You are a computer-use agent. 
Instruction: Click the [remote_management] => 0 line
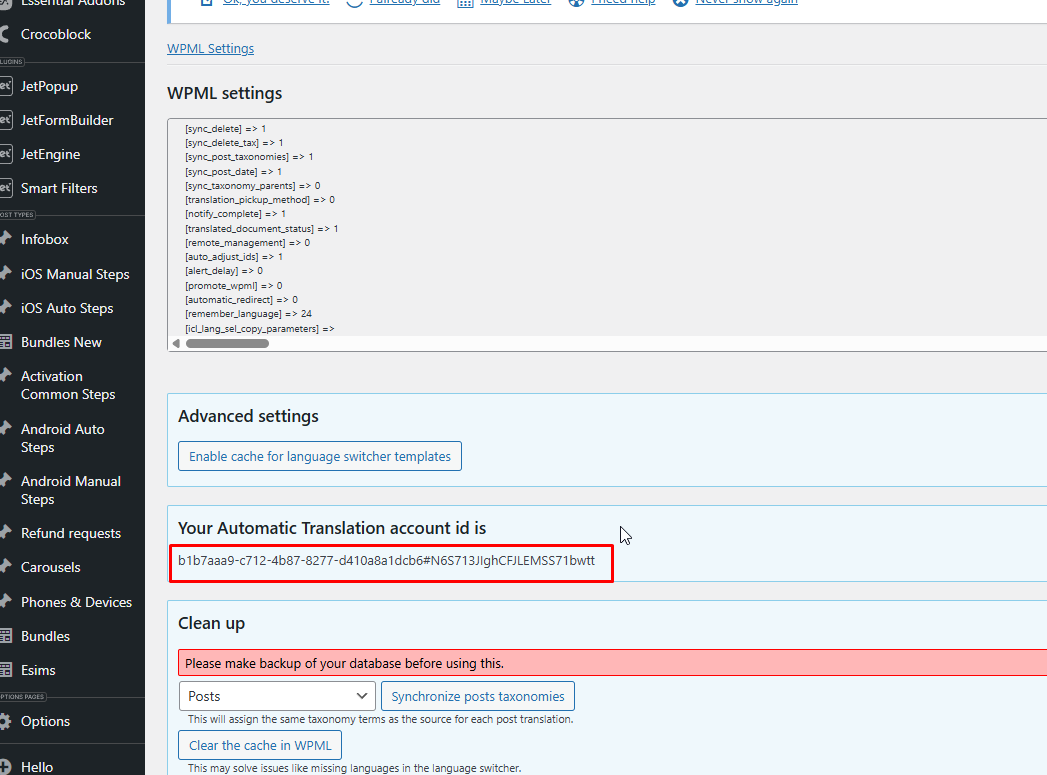pyautogui.click(x=248, y=243)
